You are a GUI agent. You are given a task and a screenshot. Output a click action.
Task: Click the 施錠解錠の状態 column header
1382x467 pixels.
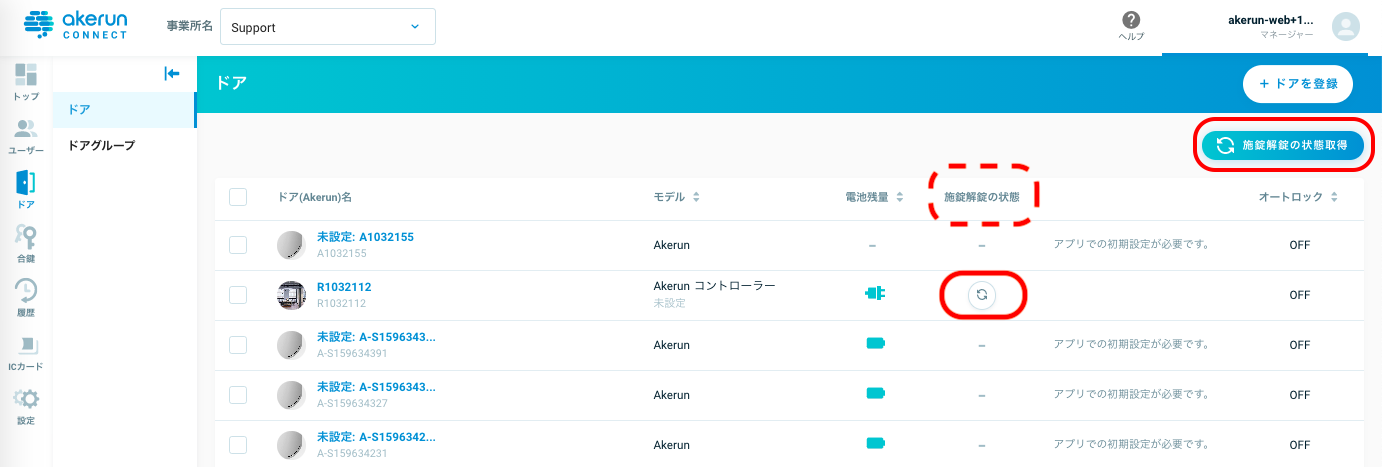[x=982, y=197]
